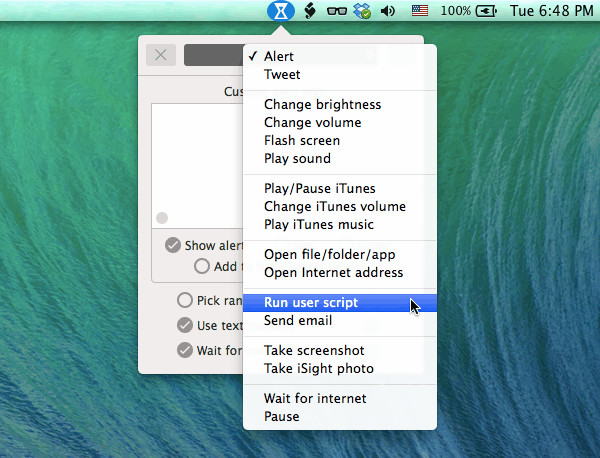This screenshot has width=600, height=458.
Task: Click the volume speaker icon
Action: coord(388,11)
